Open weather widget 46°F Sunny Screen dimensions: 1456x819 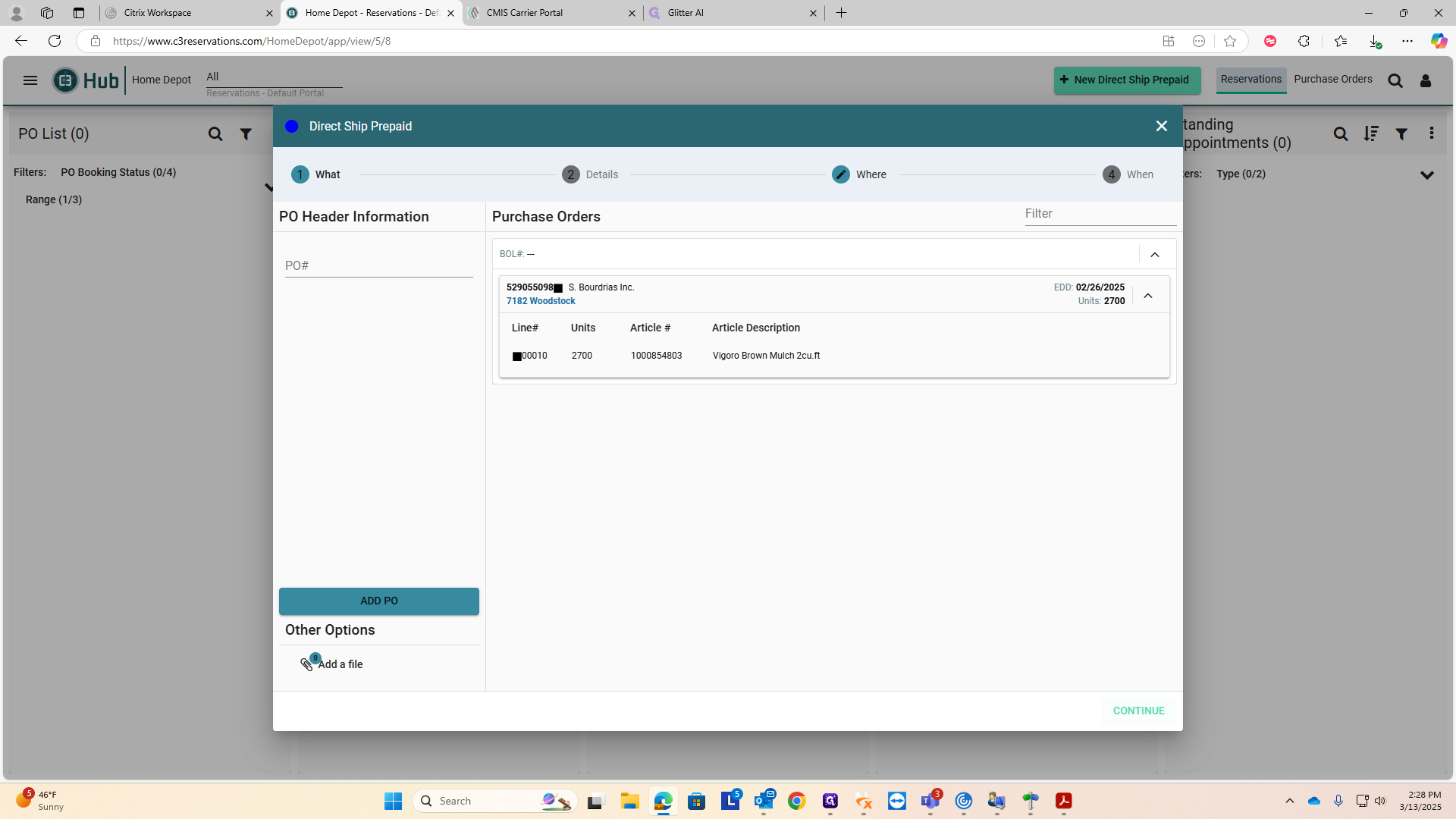click(x=40, y=801)
